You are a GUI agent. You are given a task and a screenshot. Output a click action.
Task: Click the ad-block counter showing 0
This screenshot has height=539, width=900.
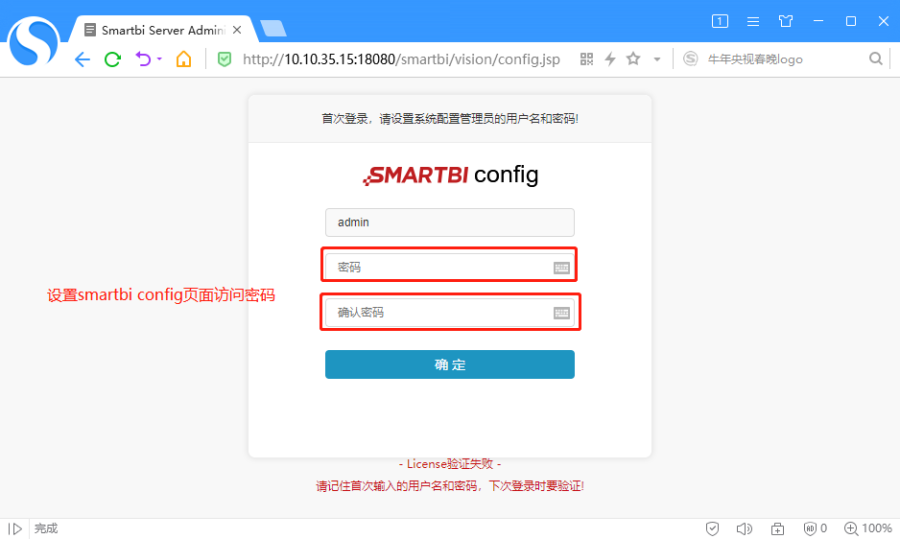[815, 529]
